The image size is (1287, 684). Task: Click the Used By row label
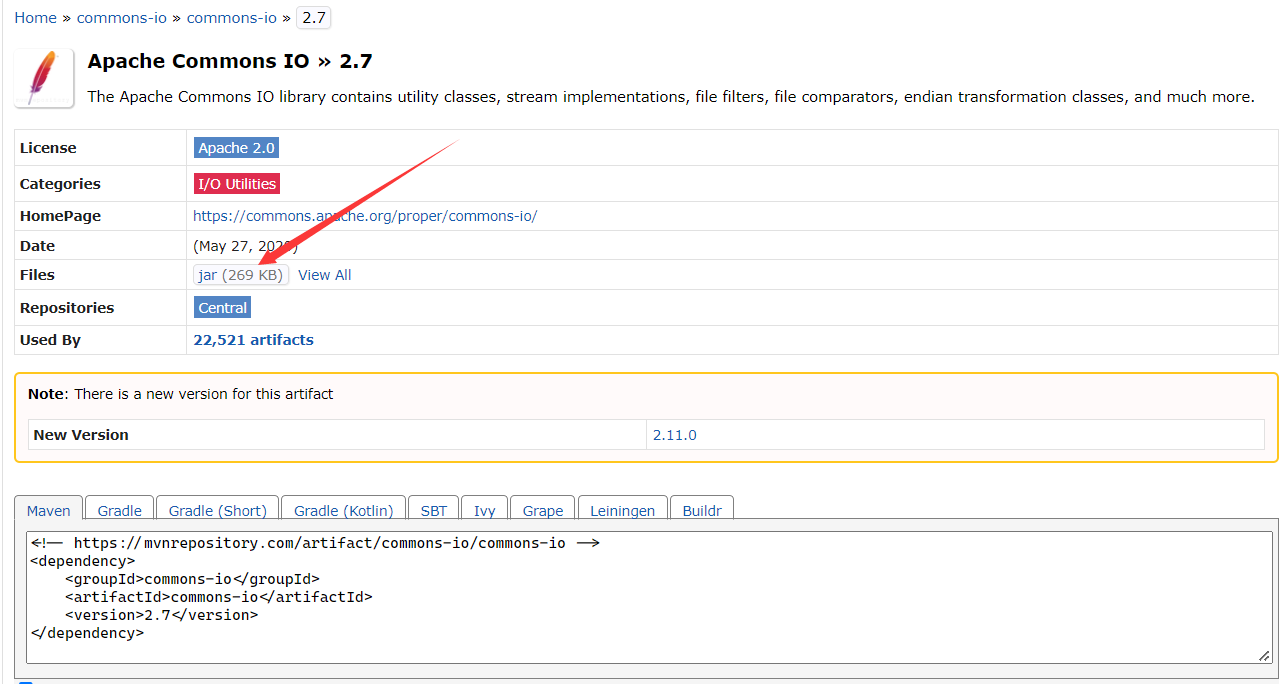click(x=50, y=340)
